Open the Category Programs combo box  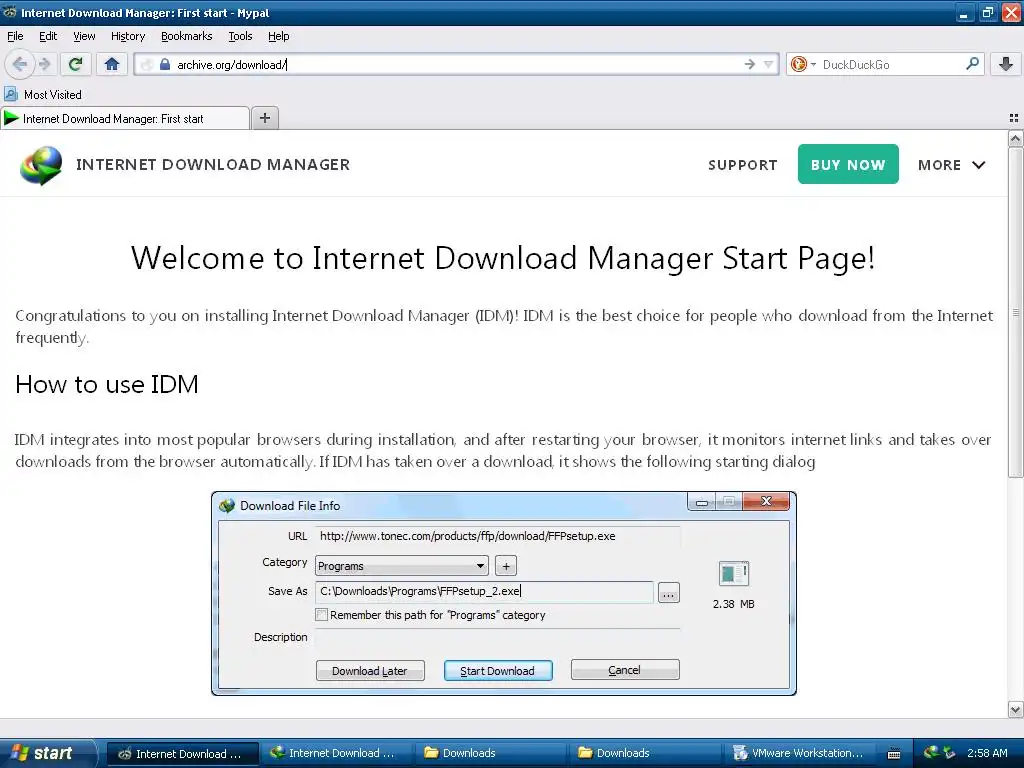401,566
